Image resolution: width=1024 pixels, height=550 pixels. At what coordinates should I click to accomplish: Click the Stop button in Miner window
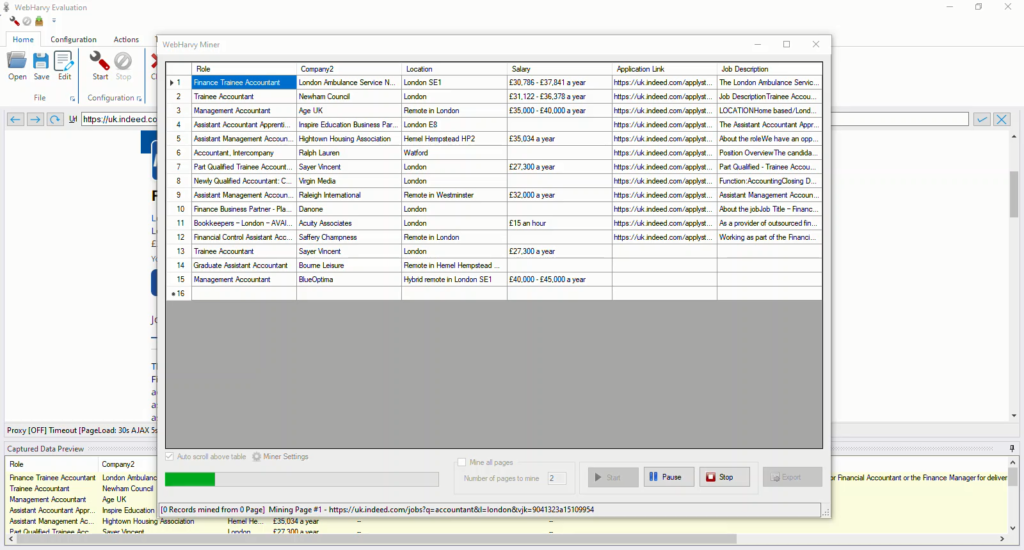pyautogui.click(x=723, y=477)
